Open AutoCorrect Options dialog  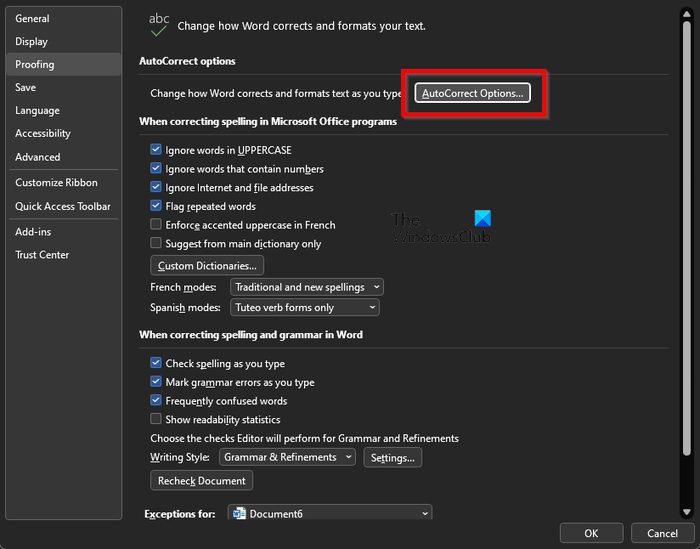coord(472,93)
